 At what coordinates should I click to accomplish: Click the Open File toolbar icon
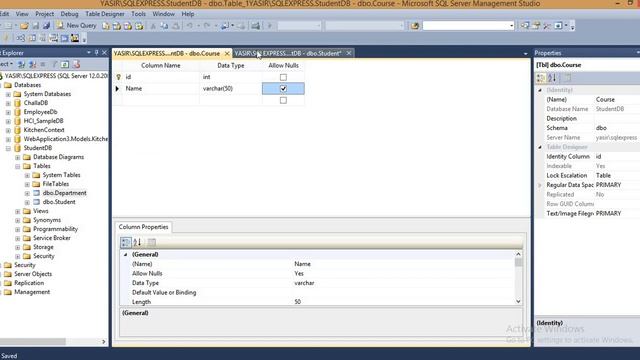click(x=24, y=26)
